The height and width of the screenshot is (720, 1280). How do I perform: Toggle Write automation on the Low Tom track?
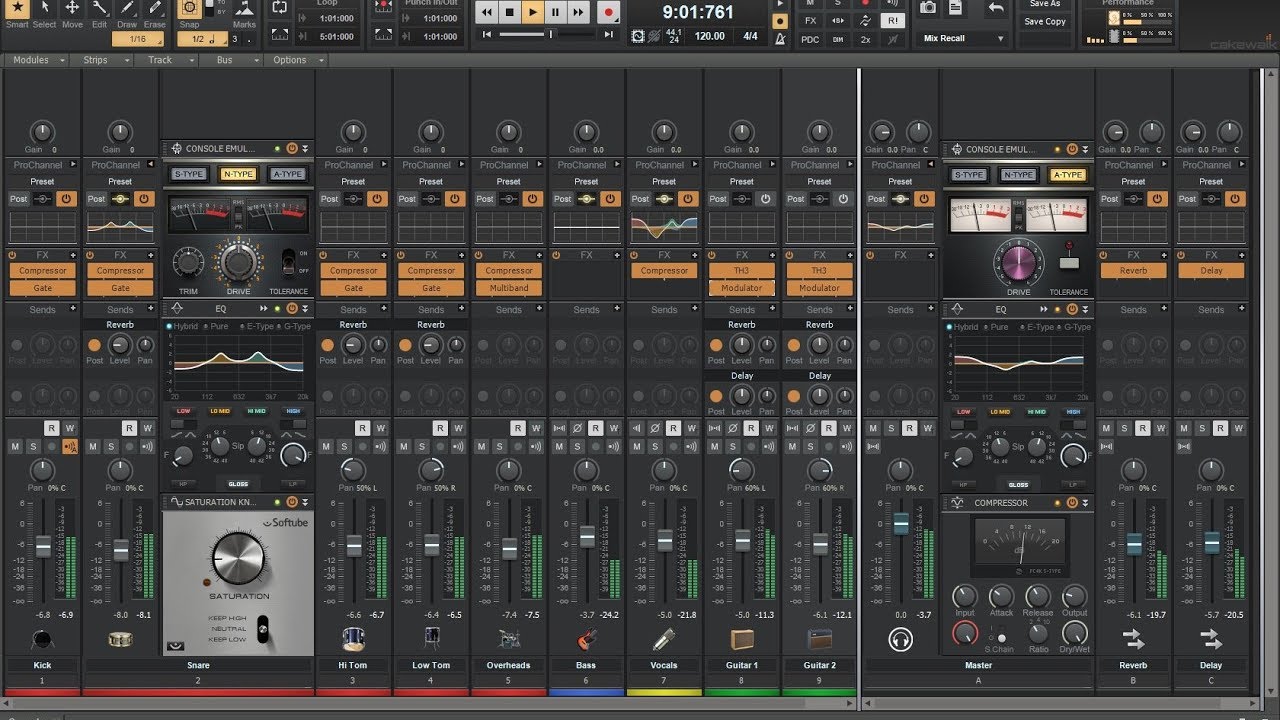point(458,428)
